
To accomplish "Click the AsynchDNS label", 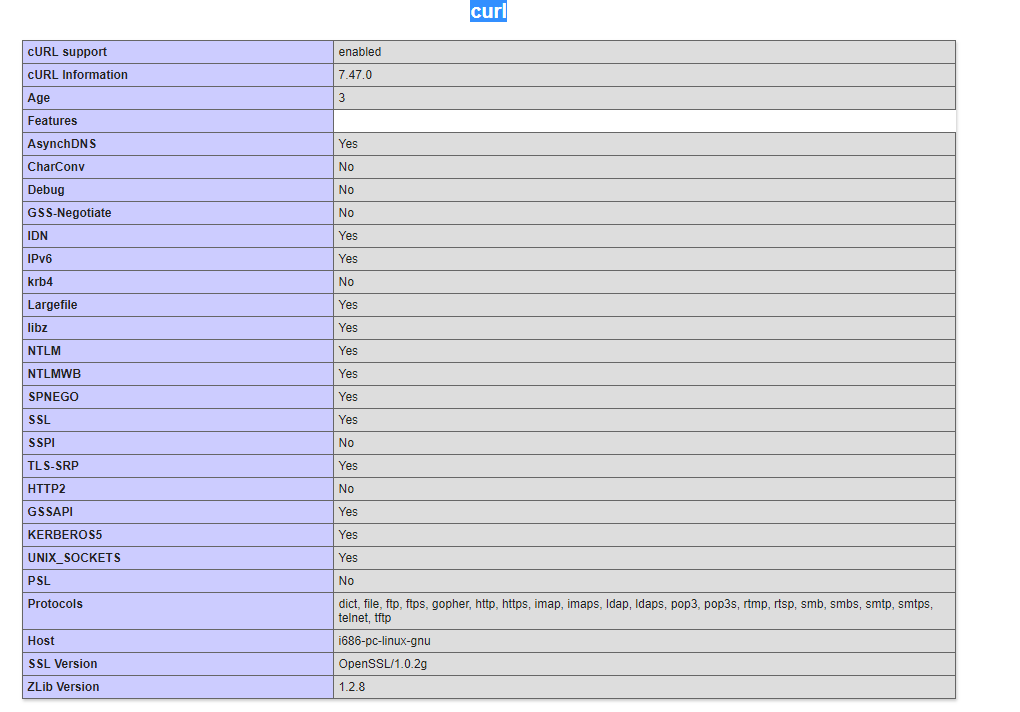I will 62,144.
